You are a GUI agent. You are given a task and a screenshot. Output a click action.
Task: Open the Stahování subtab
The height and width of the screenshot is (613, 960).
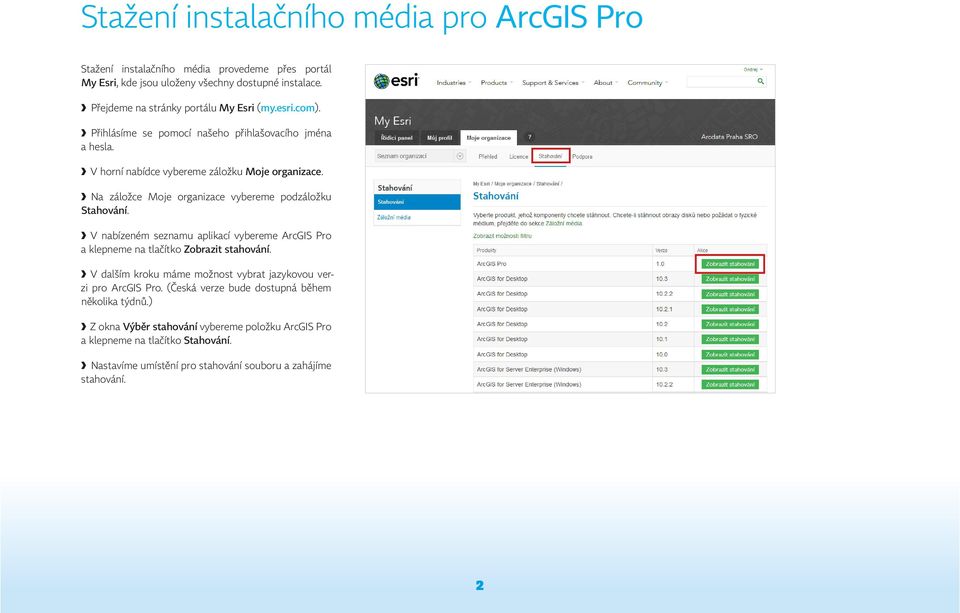coord(550,156)
